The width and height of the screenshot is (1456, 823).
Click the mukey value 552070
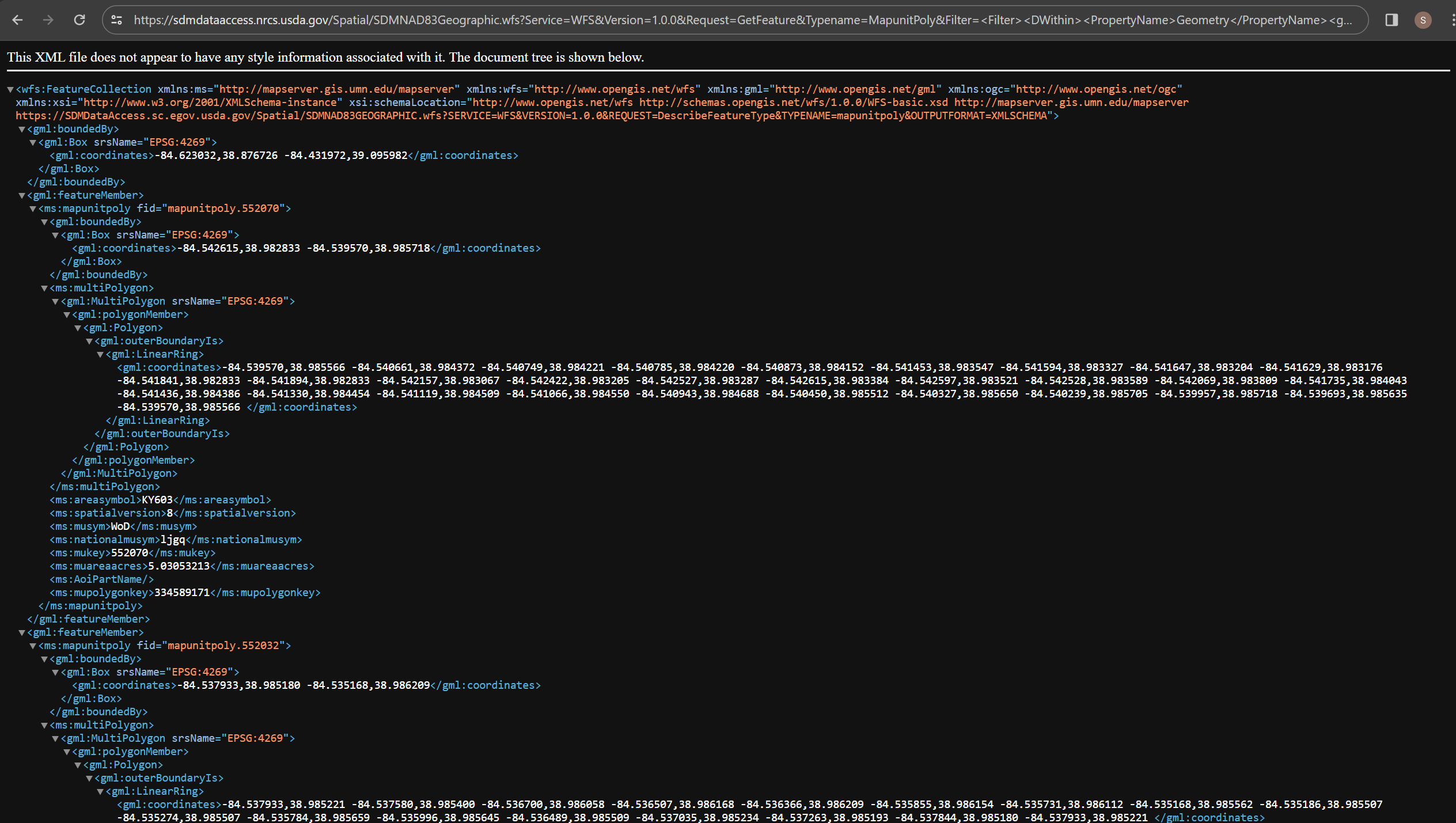(130, 553)
